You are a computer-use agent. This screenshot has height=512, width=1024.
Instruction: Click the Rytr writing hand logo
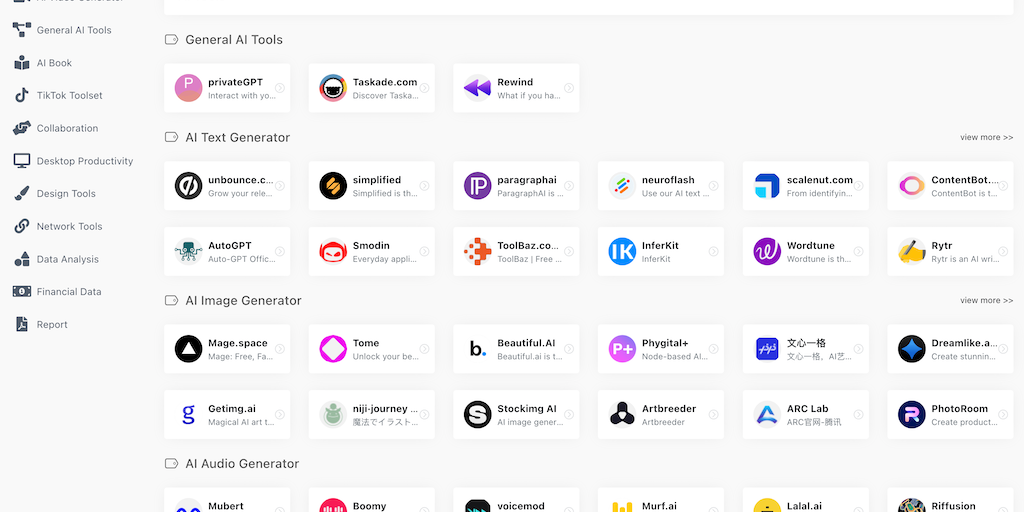(x=911, y=251)
